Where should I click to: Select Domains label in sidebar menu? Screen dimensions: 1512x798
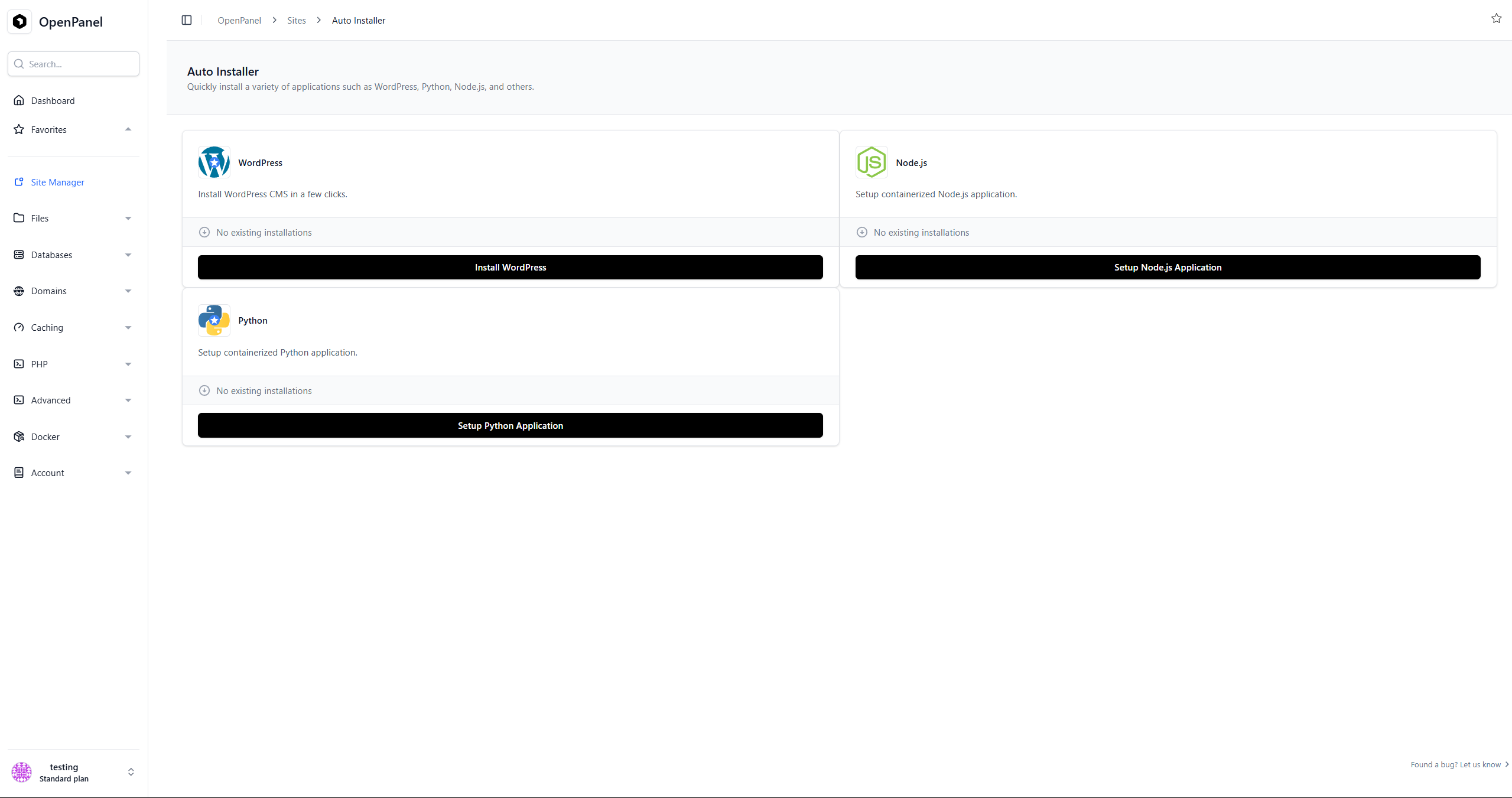tap(48, 291)
